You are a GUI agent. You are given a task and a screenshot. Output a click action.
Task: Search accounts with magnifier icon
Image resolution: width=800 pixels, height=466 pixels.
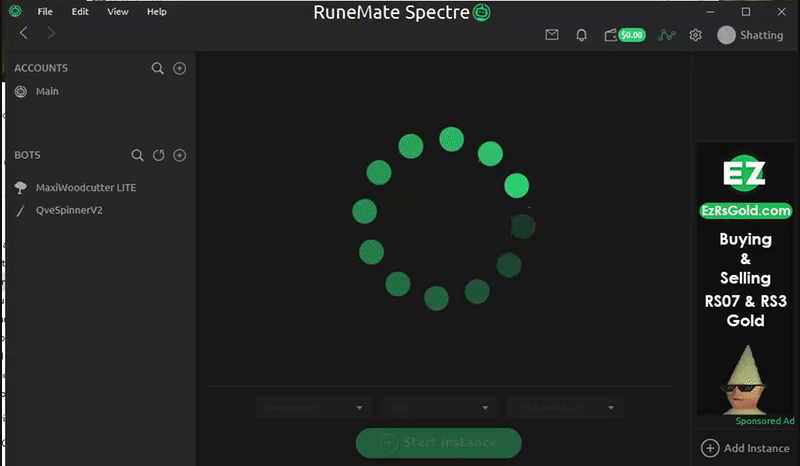(x=158, y=68)
